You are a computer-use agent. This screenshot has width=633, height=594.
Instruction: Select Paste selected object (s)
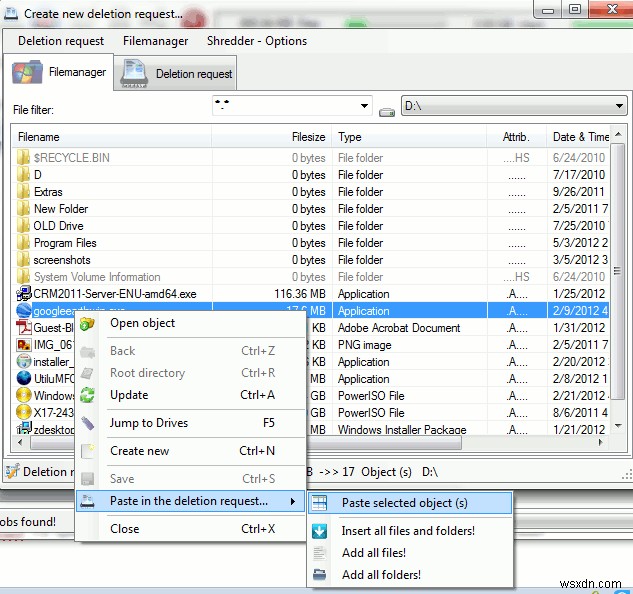tap(411, 503)
